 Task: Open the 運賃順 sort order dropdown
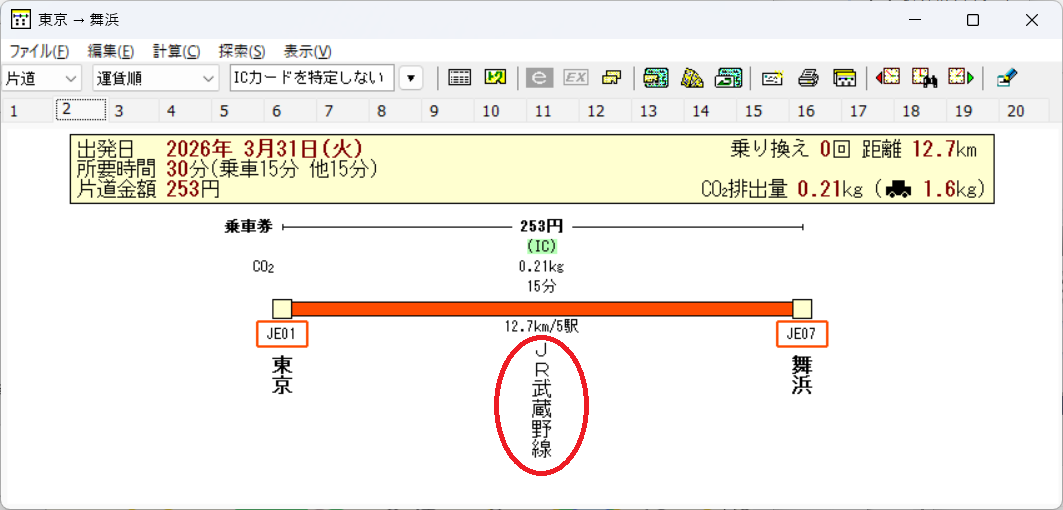point(155,78)
